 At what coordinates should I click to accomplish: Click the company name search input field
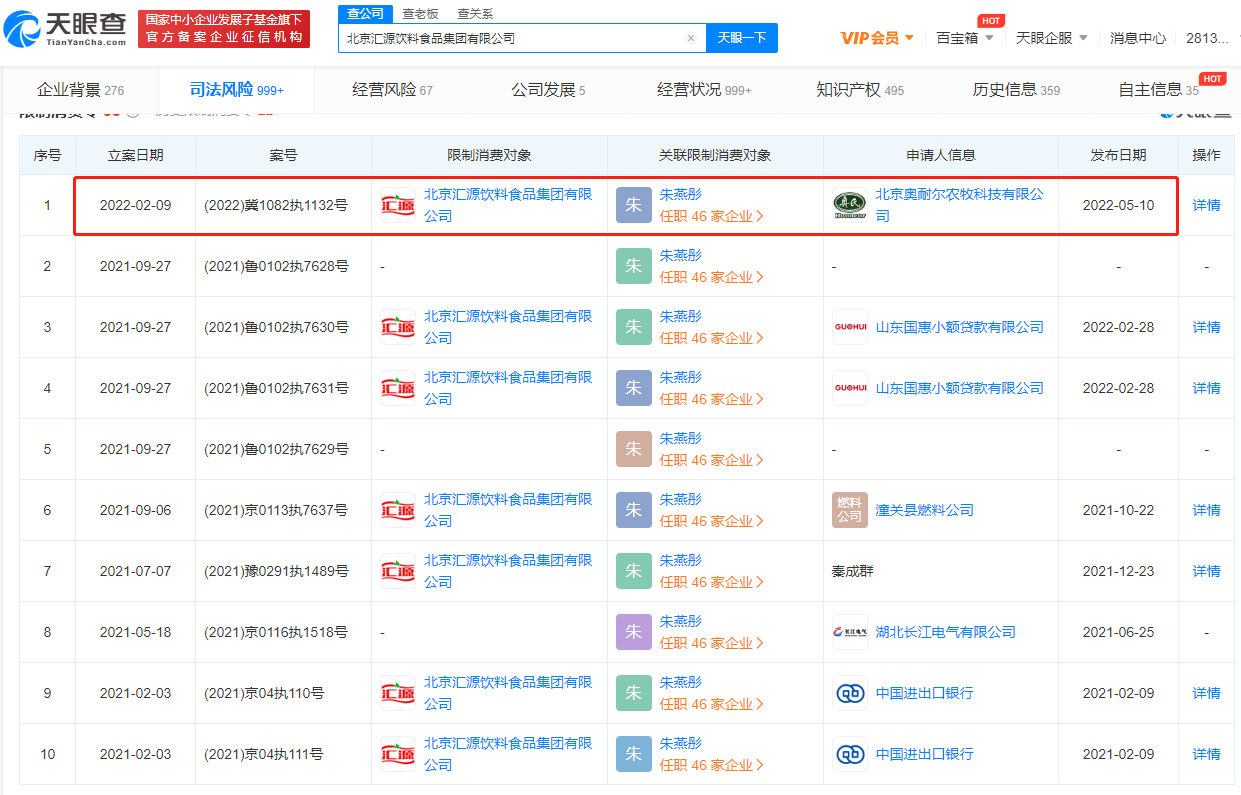510,38
